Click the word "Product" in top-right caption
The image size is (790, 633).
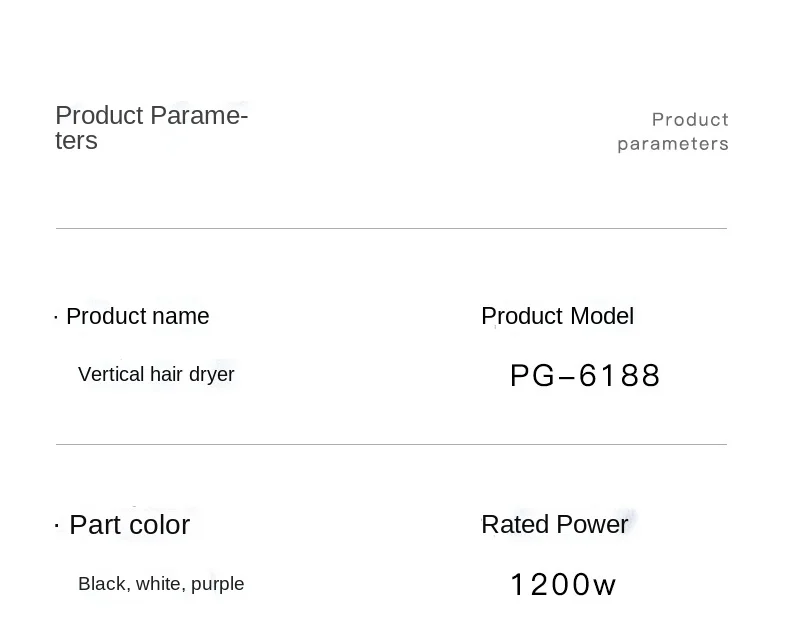pos(690,120)
